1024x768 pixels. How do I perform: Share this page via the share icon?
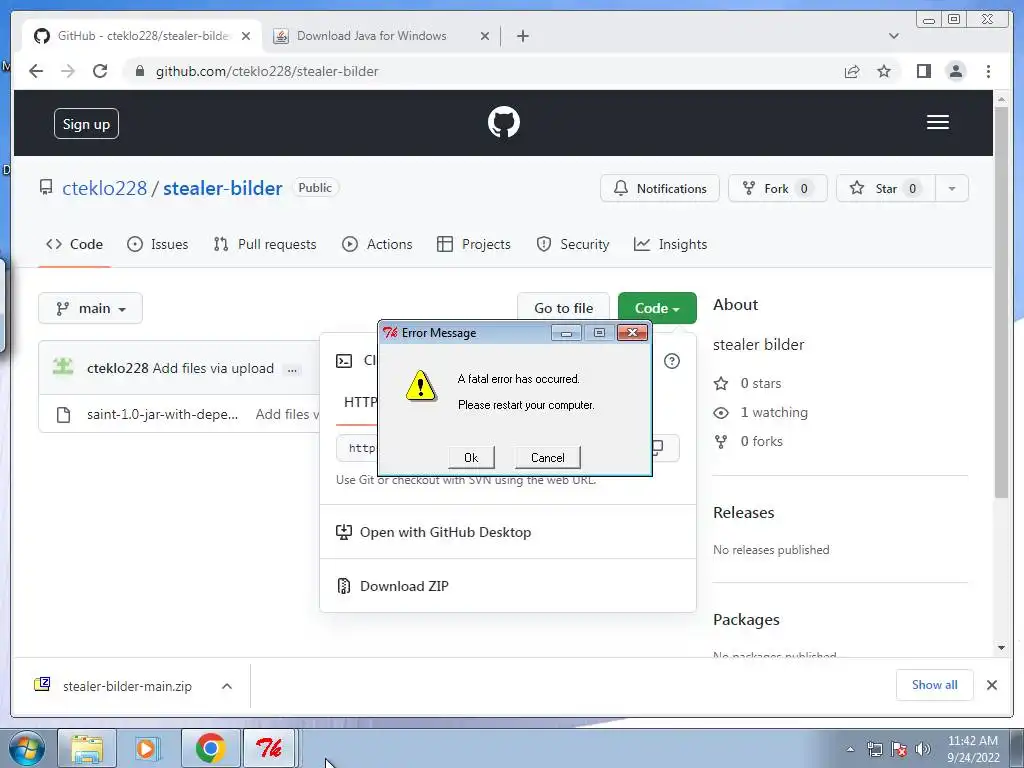tap(852, 71)
